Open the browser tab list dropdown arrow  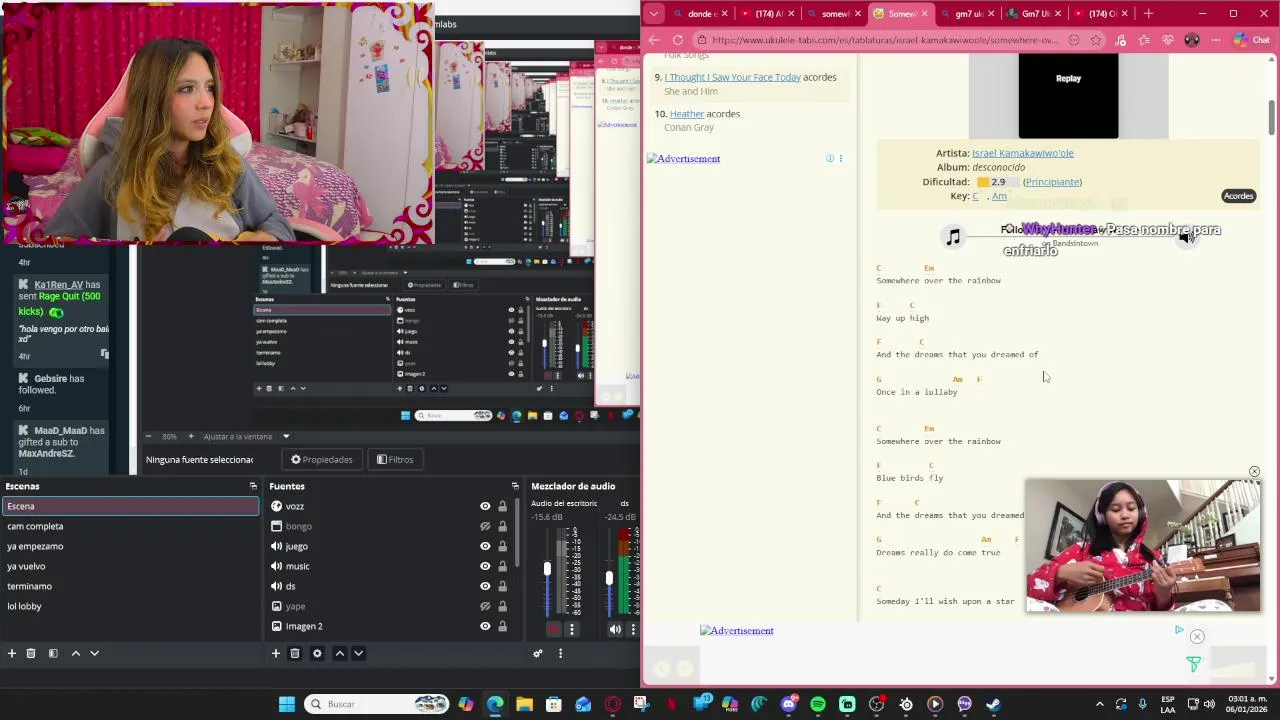pyautogui.click(x=654, y=14)
